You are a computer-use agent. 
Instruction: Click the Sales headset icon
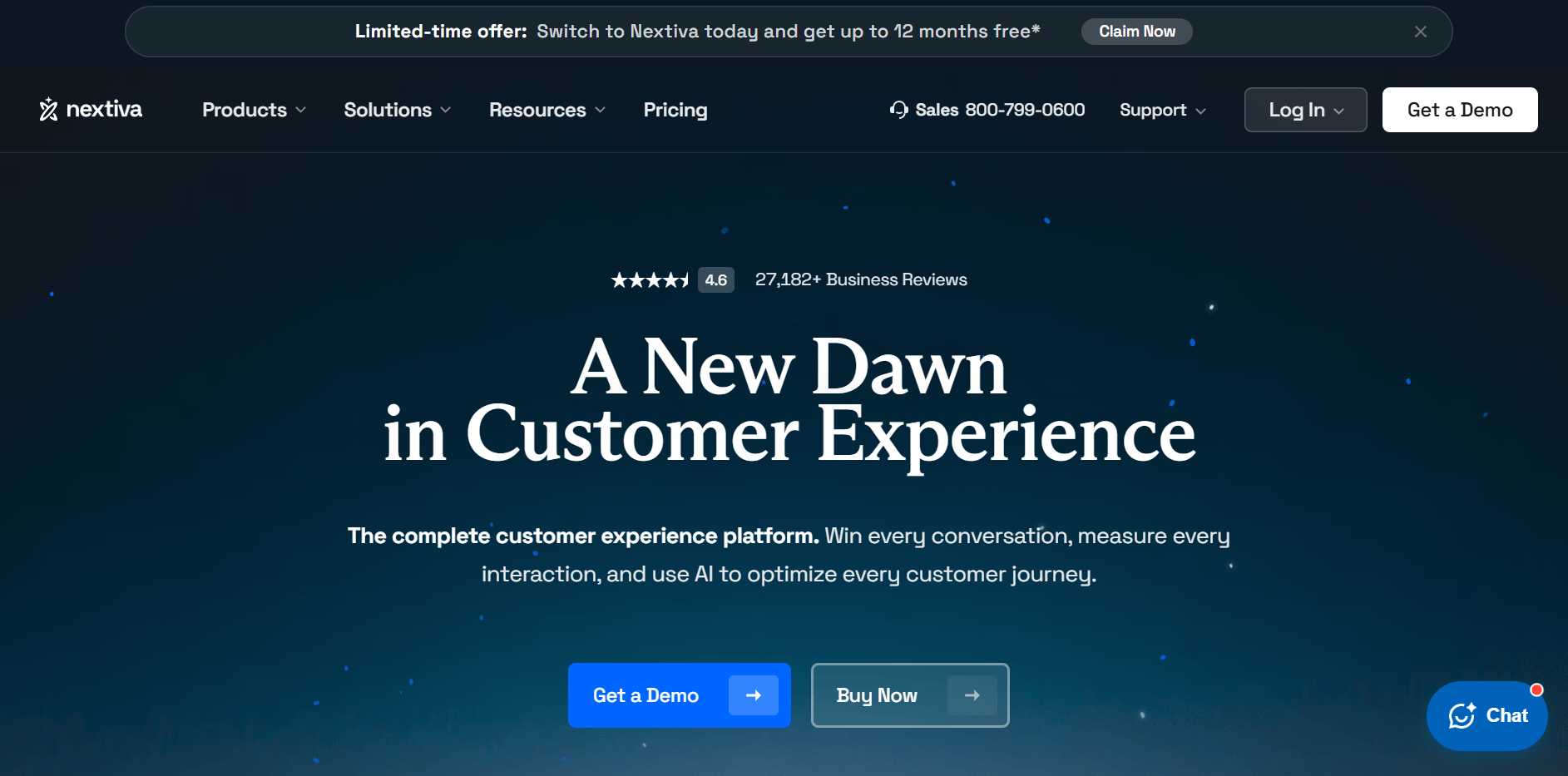(898, 110)
